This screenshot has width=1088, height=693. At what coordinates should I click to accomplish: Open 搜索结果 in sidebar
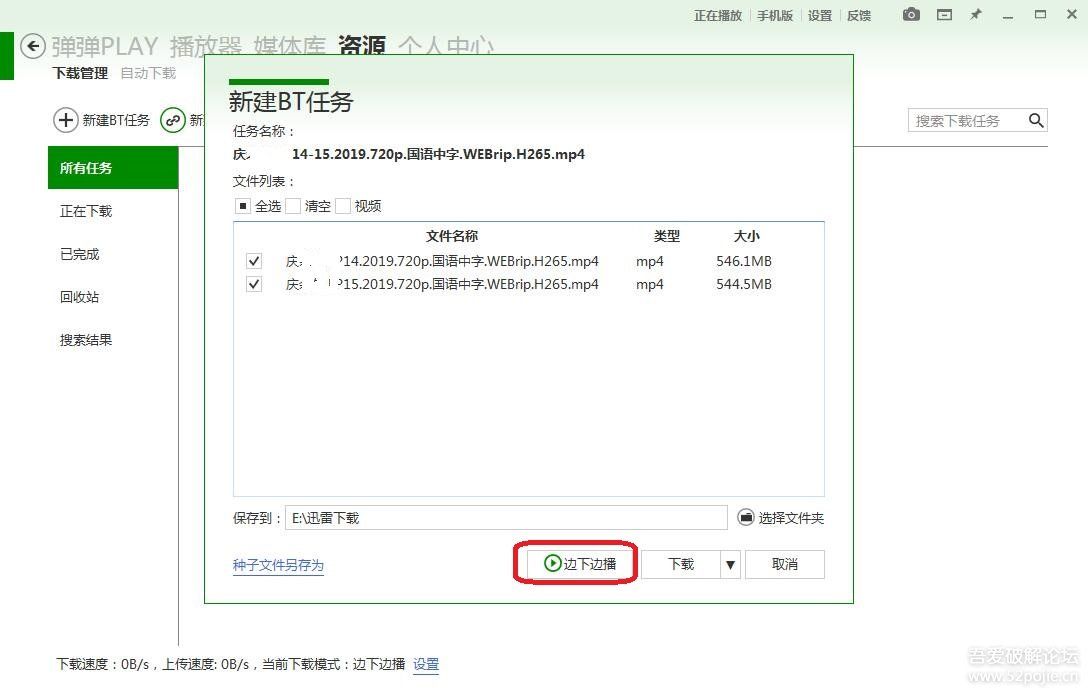85,340
